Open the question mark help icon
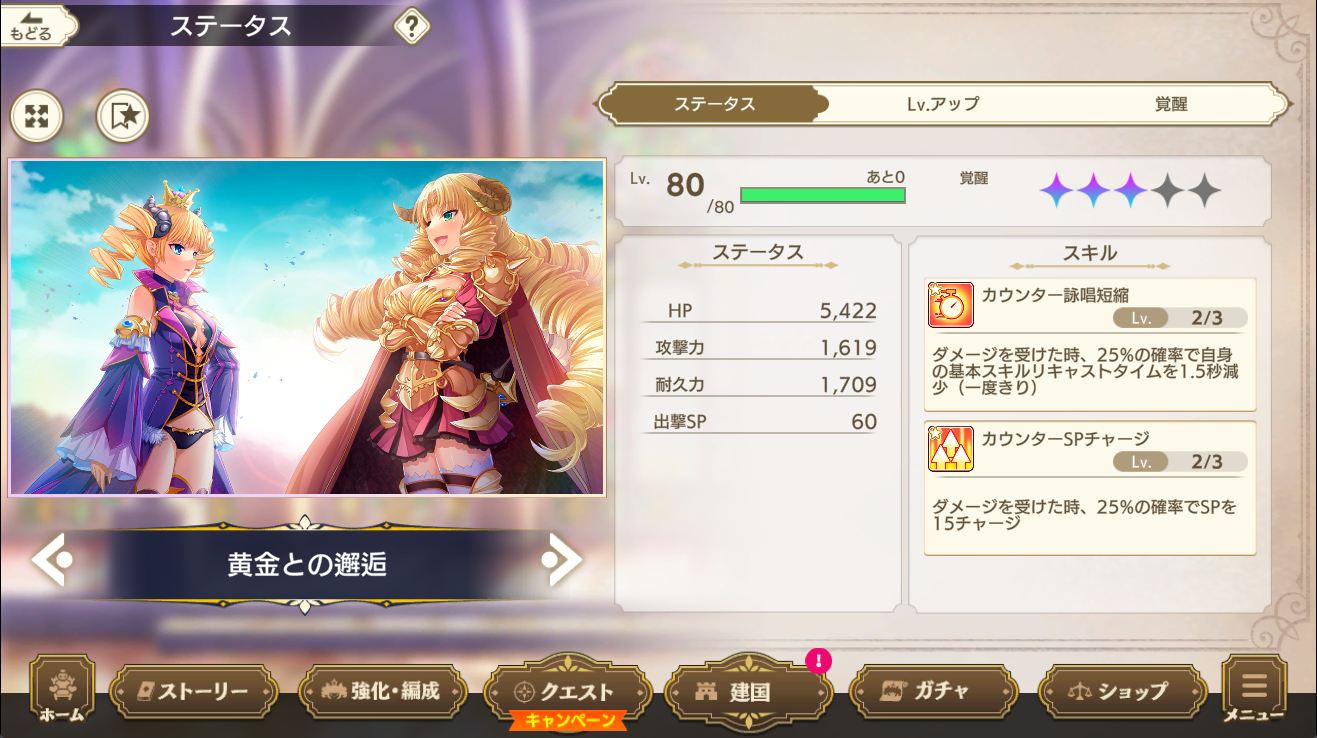1317x738 pixels. point(411,26)
